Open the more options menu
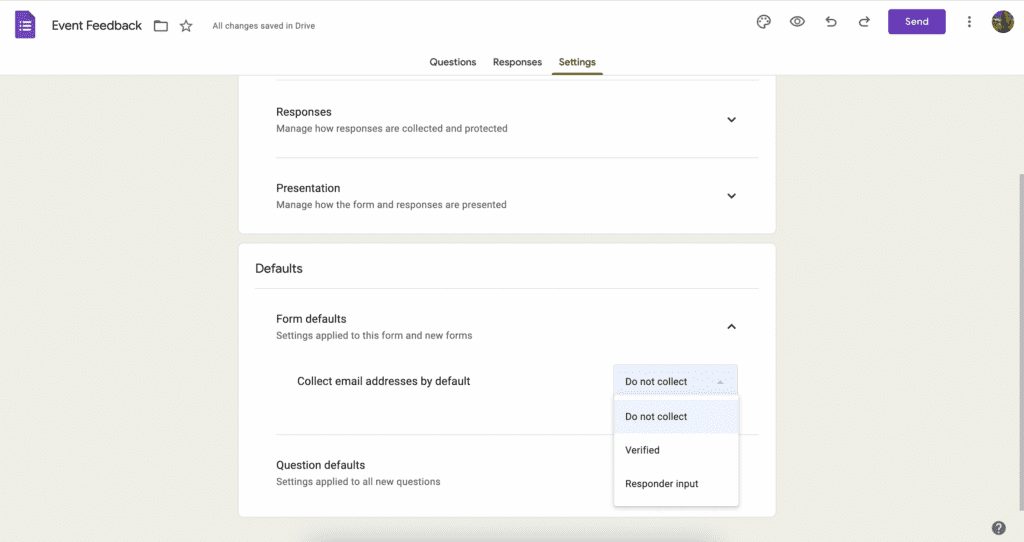Image resolution: width=1024 pixels, height=542 pixels. click(969, 22)
